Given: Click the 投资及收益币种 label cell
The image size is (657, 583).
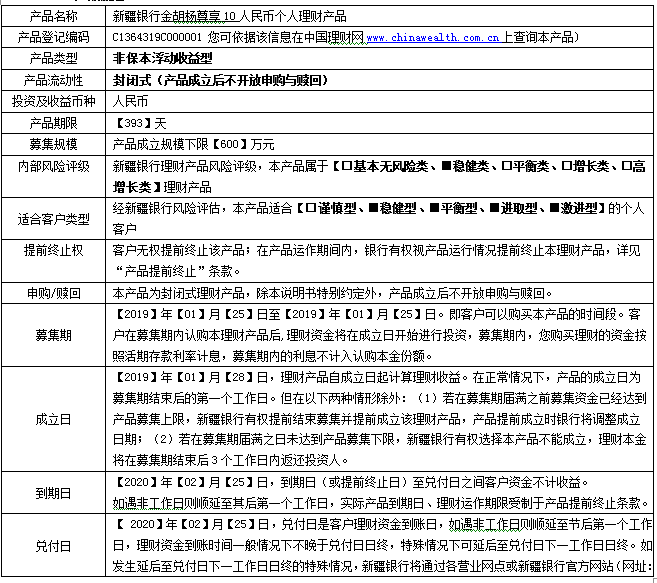Looking at the screenshot, I should (53, 101).
